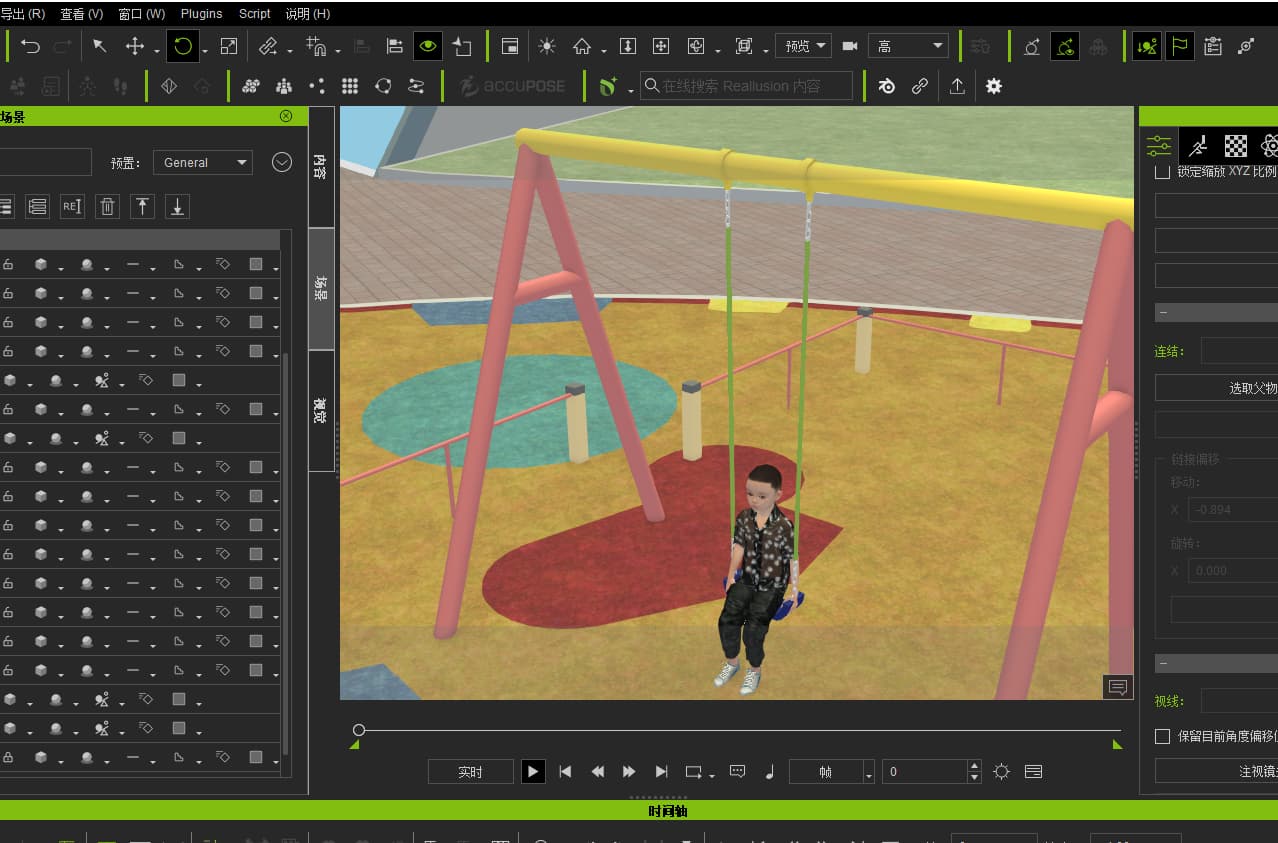
Task: Click the timeline playhead slider handle
Action: pyautogui.click(x=359, y=730)
